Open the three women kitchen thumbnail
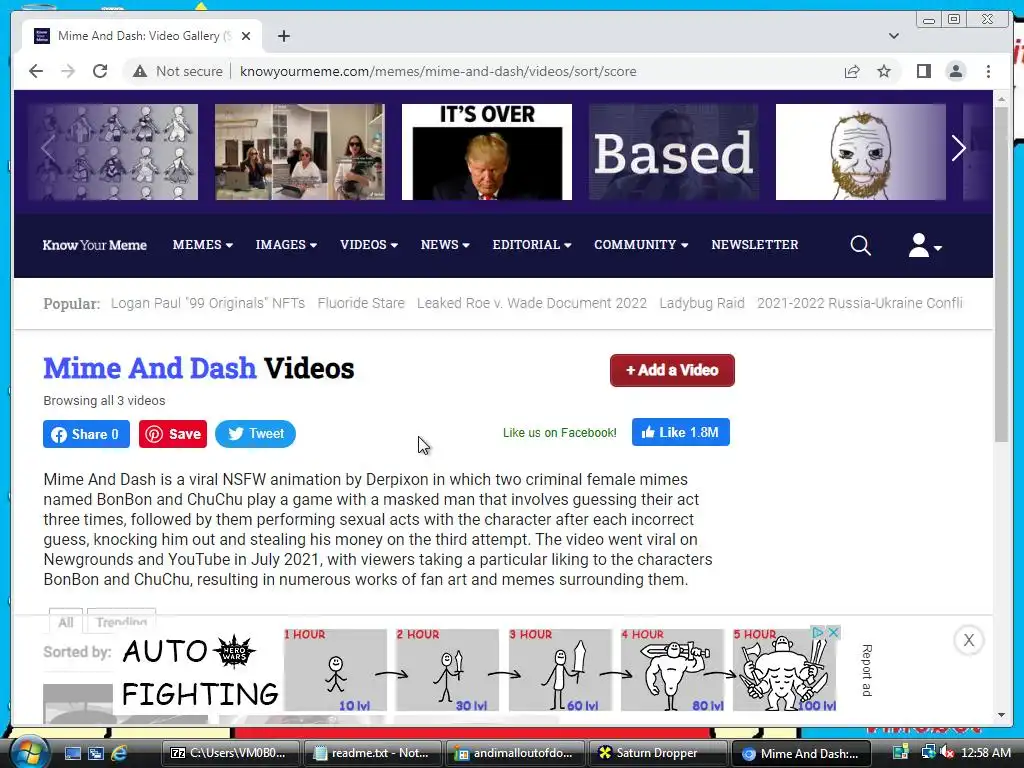 [x=300, y=152]
